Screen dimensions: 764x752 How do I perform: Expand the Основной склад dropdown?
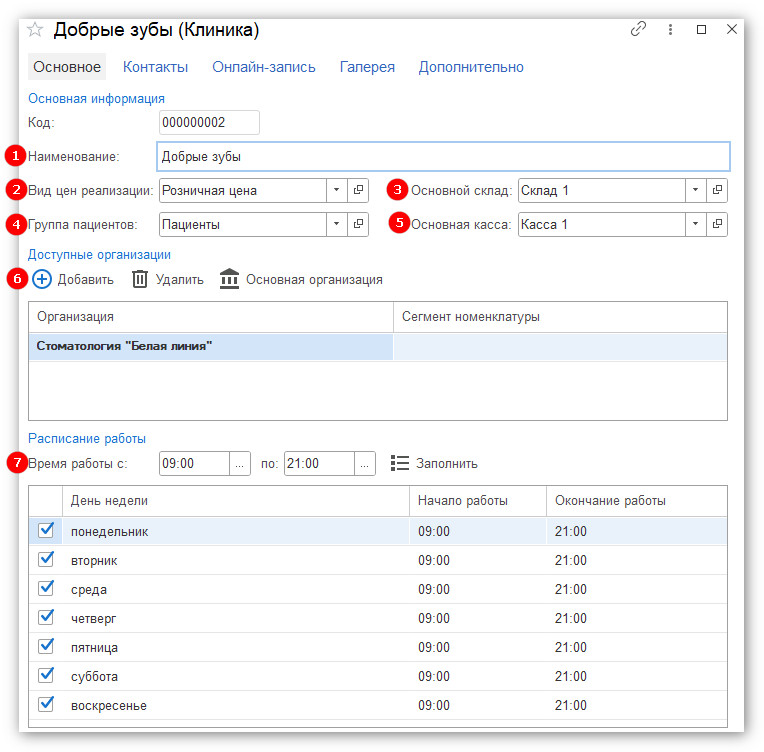pos(696,190)
